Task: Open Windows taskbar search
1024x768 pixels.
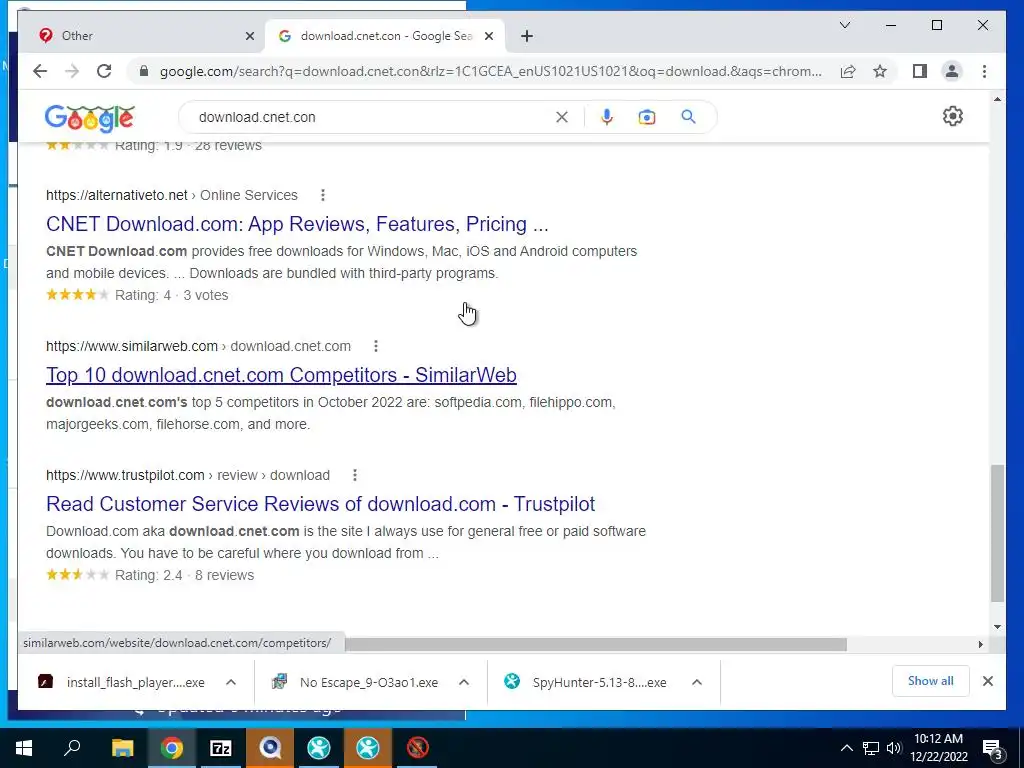Action: click(72, 748)
